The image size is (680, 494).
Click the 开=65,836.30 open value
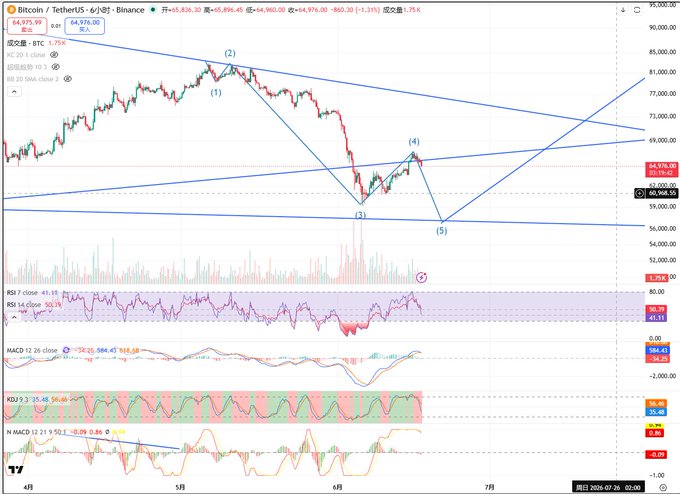tap(181, 10)
